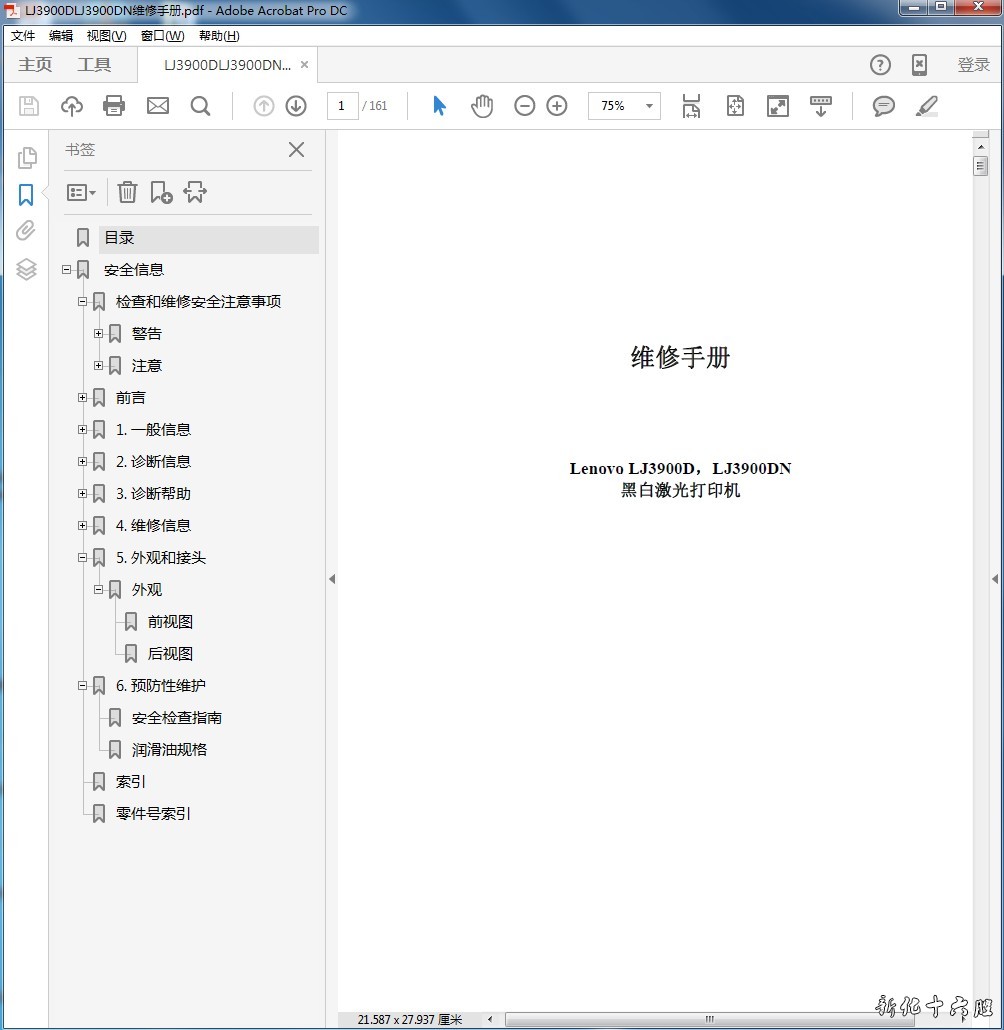
Task: Click the Zoom in plus button
Action: 557,106
